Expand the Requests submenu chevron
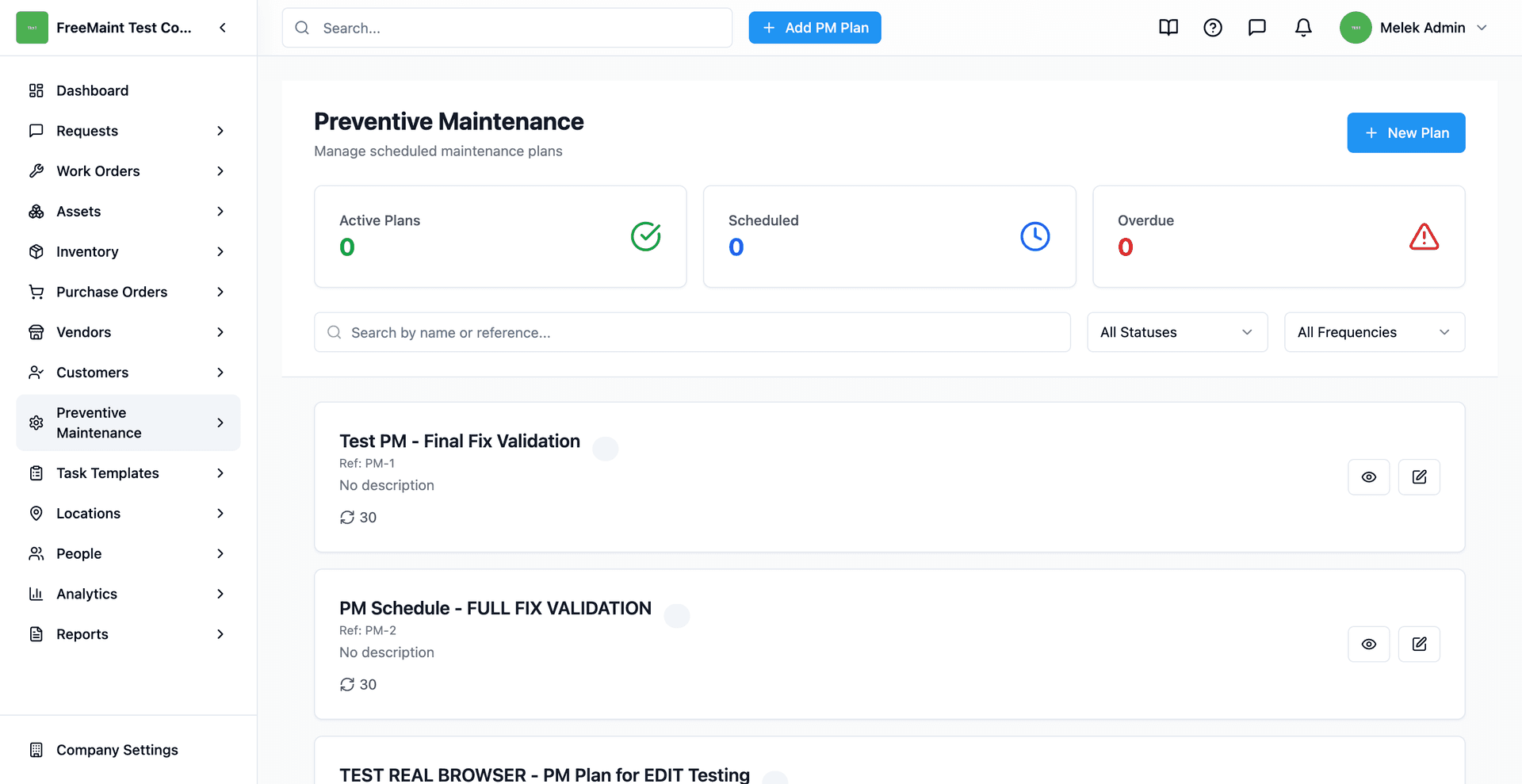Image resolution: width=1522 pixels, height=784 pixels. (x=220, y=131)
